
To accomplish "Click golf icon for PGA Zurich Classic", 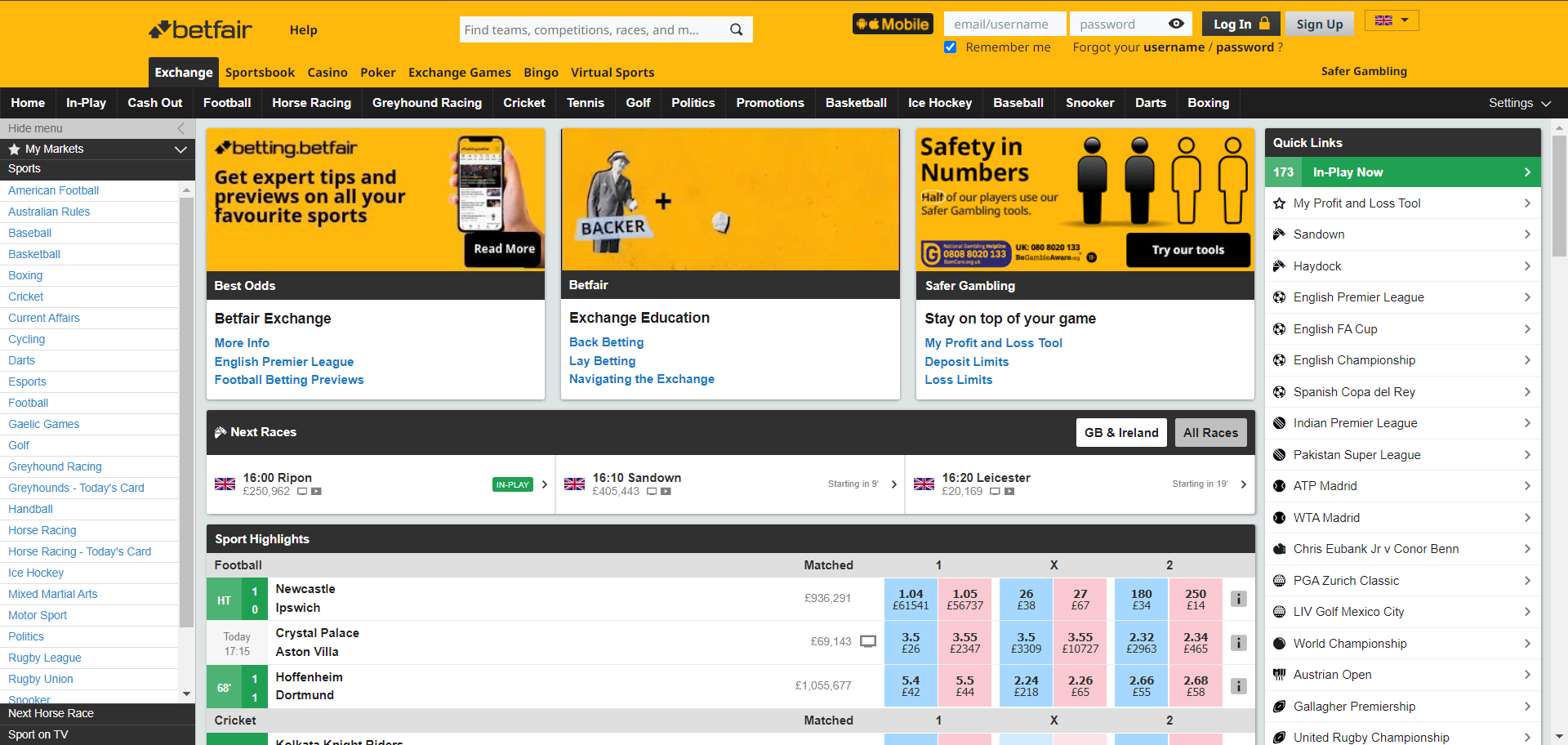I will 1279,581.
